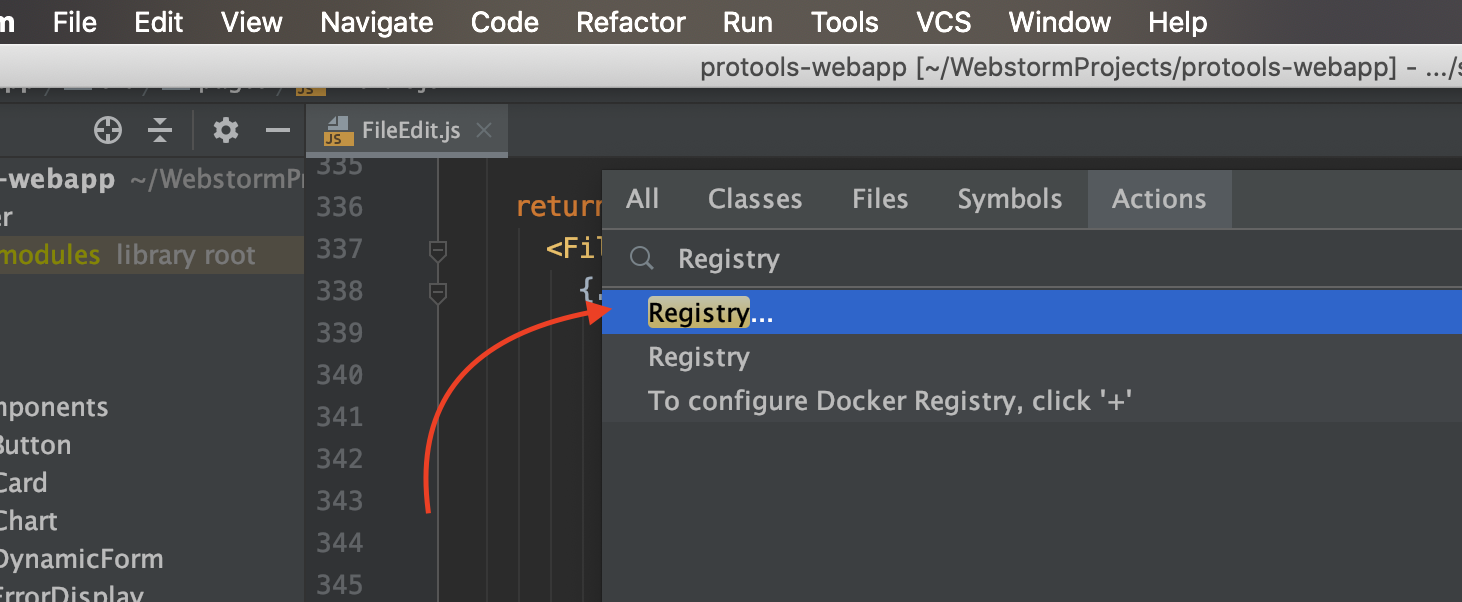This screenshot has height=602, width=1462.
Task: Click the Collapse All icon in project panel
Action: tap(160, 130)
